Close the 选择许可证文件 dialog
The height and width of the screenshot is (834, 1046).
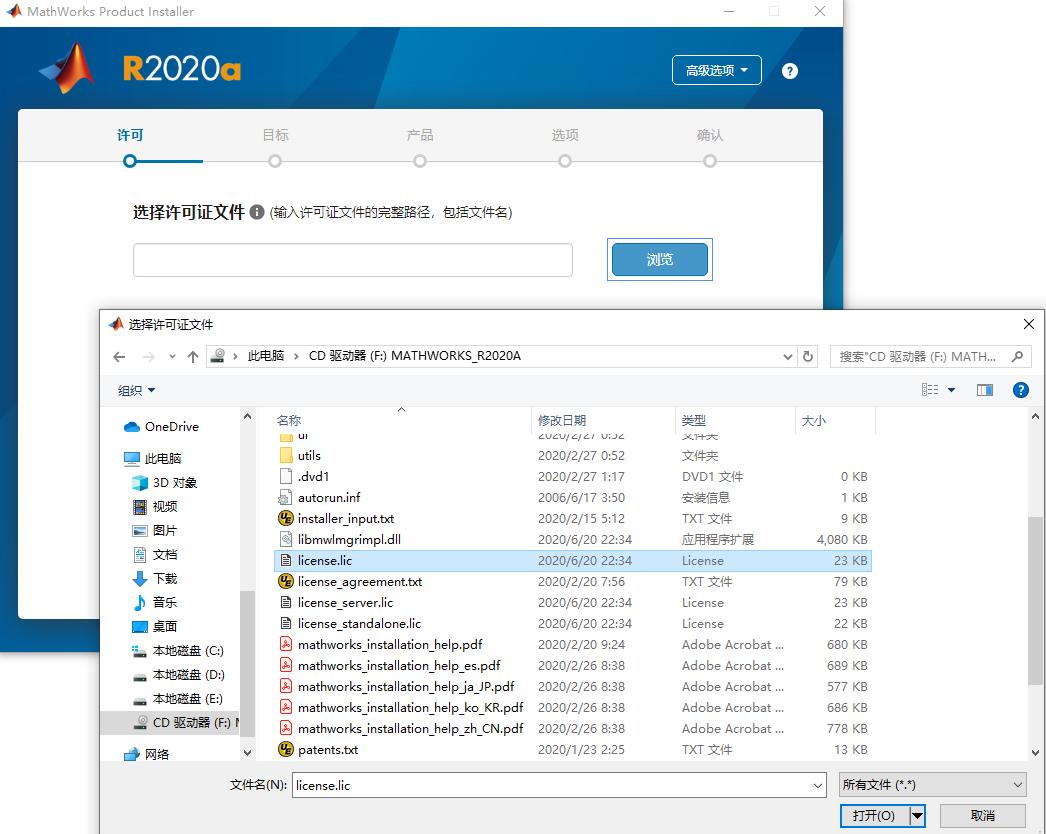click(x=1028, y=324)
